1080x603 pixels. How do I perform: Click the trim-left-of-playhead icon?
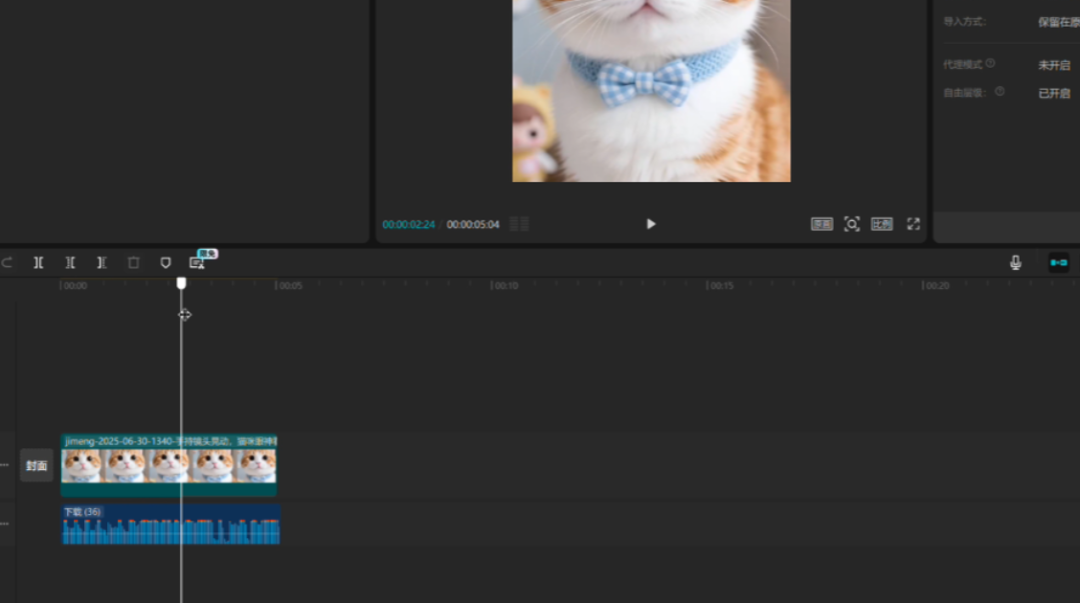pyautogui.click(x=70, y=262)
